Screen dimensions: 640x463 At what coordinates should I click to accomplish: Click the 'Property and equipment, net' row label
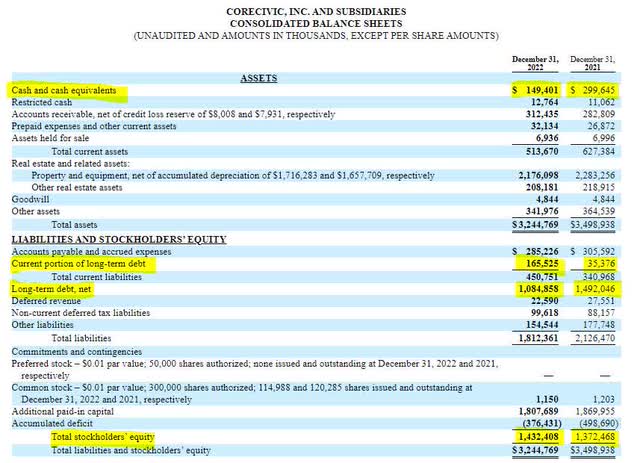click(233, 176)
